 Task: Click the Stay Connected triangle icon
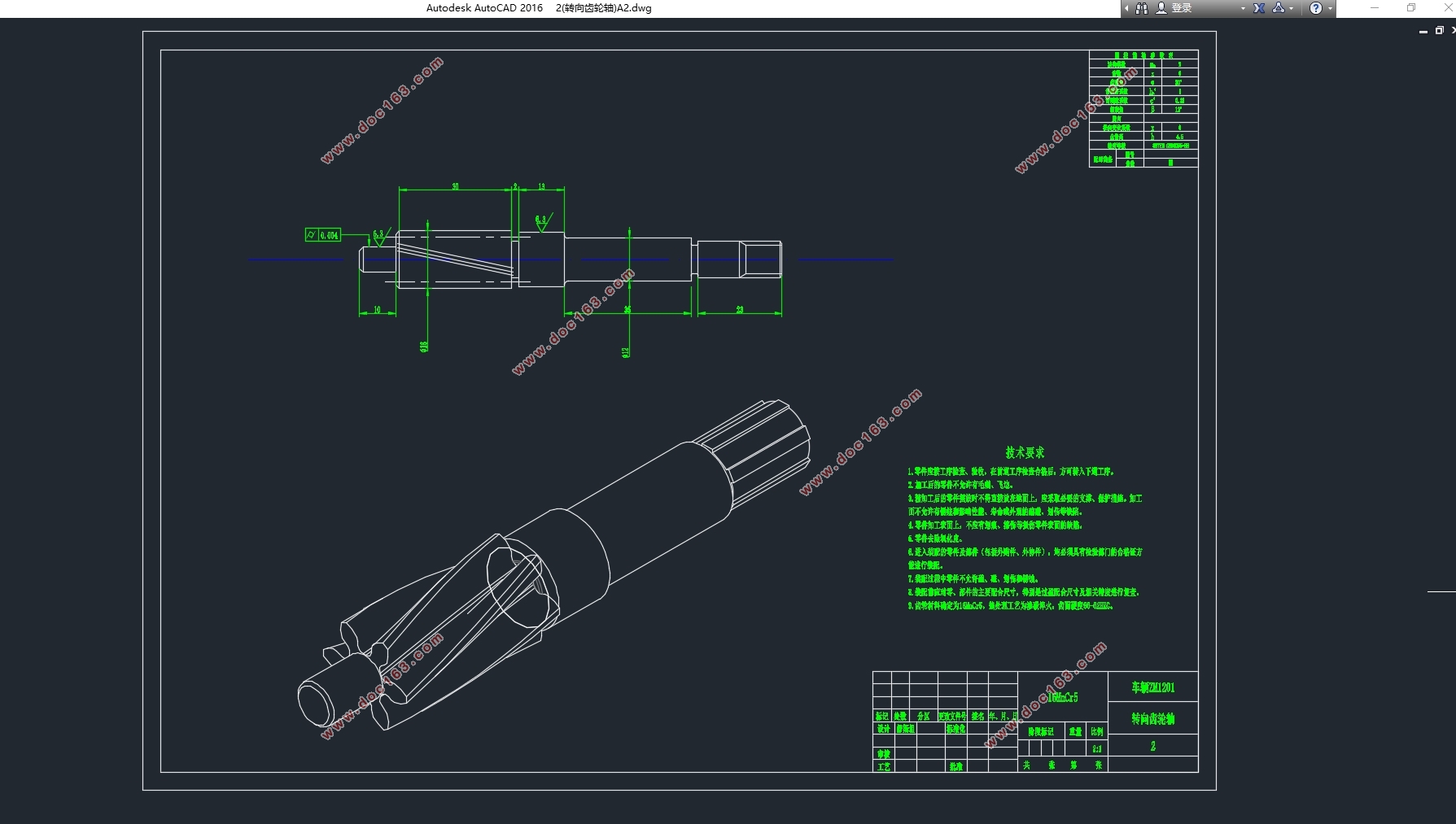click(1279, 8)
